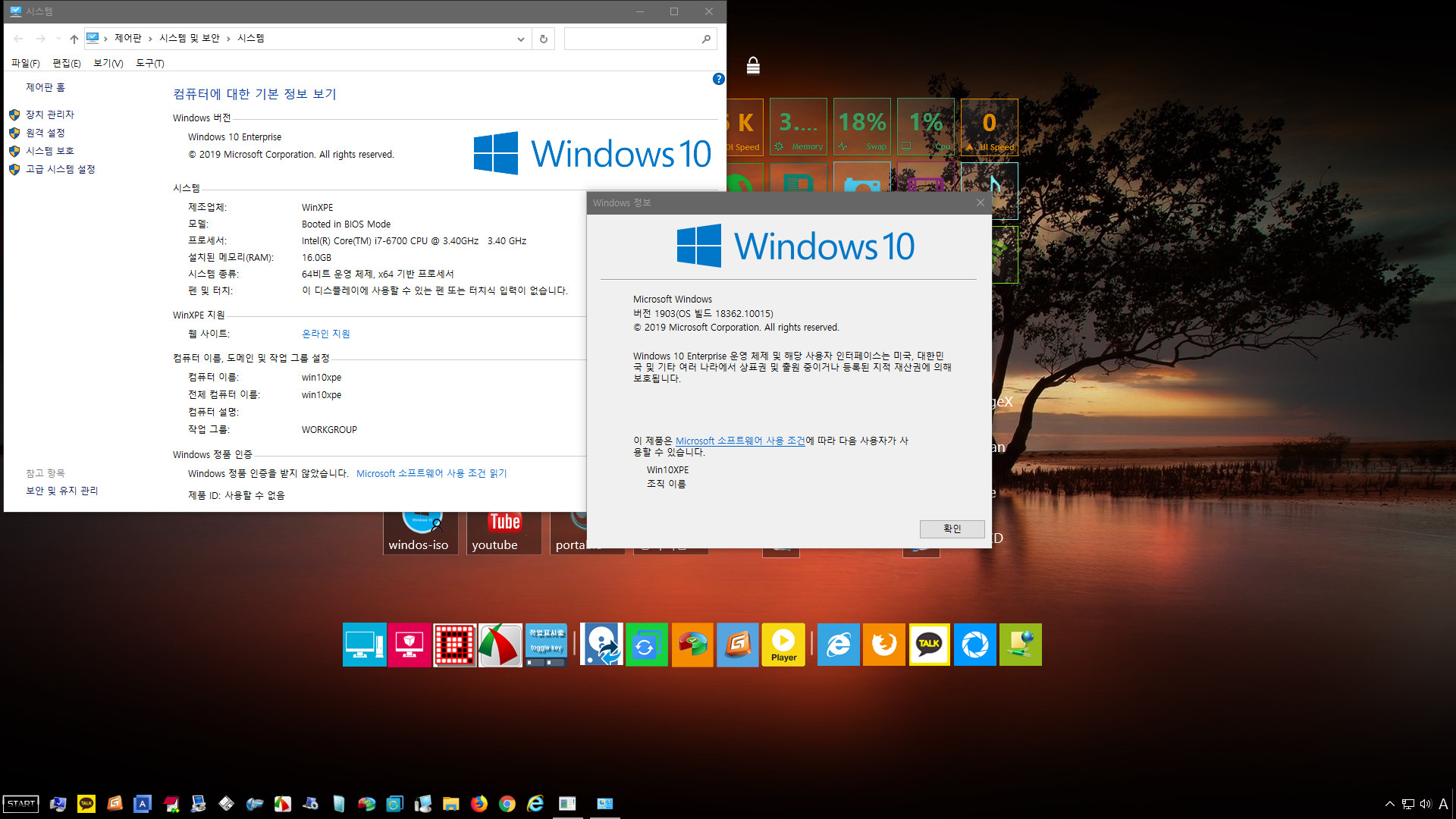Open windos-iso desktop shortcut
The width and height of the screenshot is (1456, 819).
(x=420, y=533)
